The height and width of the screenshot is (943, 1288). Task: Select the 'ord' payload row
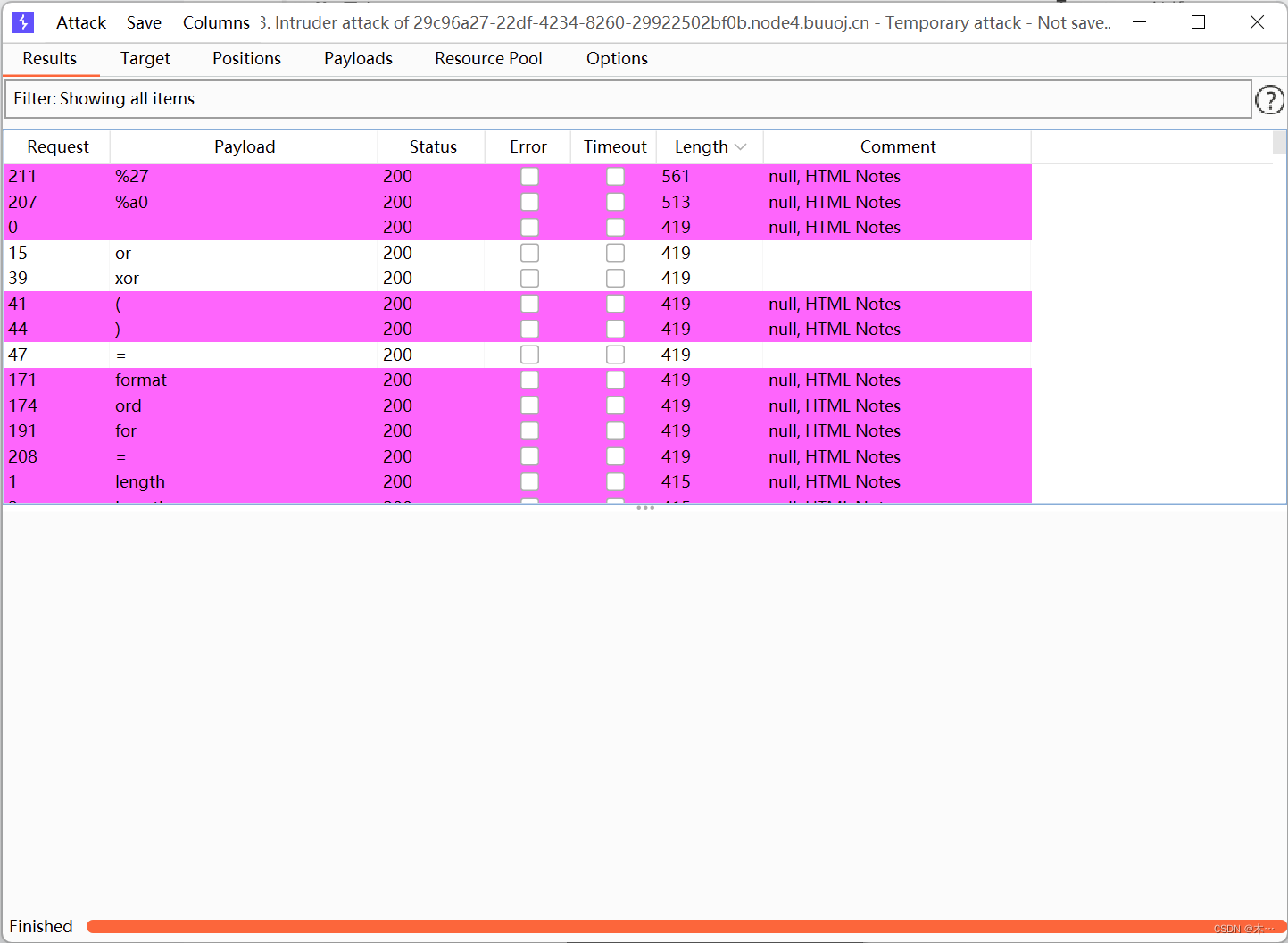[x=518, y=405]
